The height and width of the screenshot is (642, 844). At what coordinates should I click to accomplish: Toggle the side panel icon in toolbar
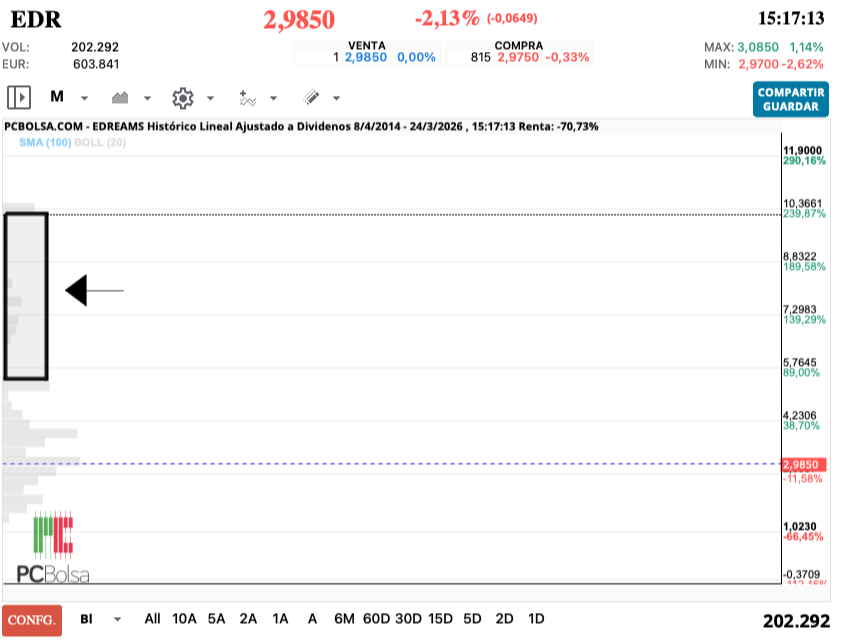19,98
